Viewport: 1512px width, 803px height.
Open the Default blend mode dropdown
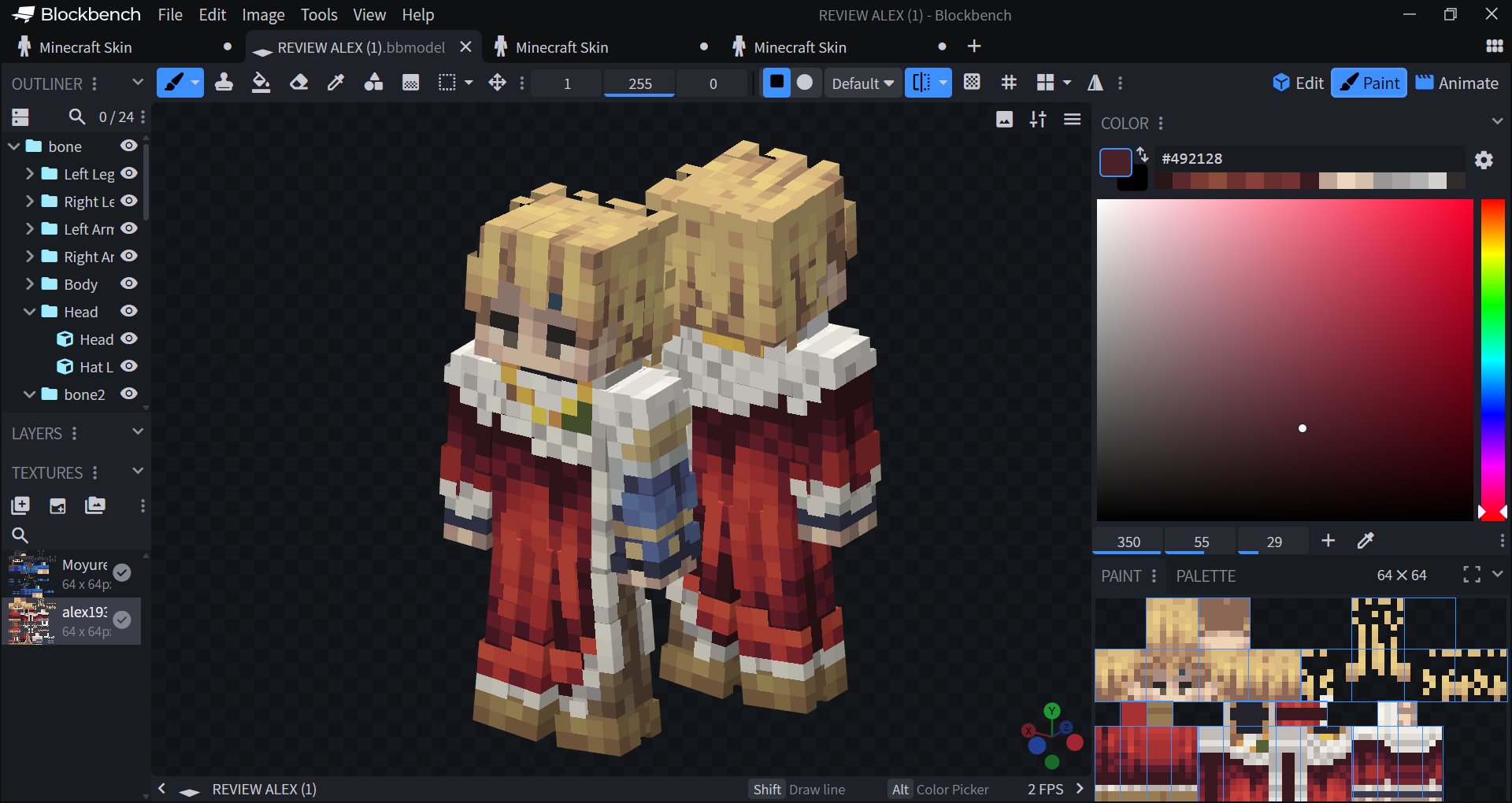863,83
